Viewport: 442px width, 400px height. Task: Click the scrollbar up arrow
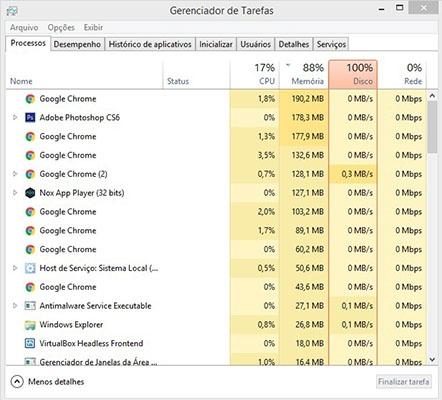pyautogui.click(x=432, y=96)
